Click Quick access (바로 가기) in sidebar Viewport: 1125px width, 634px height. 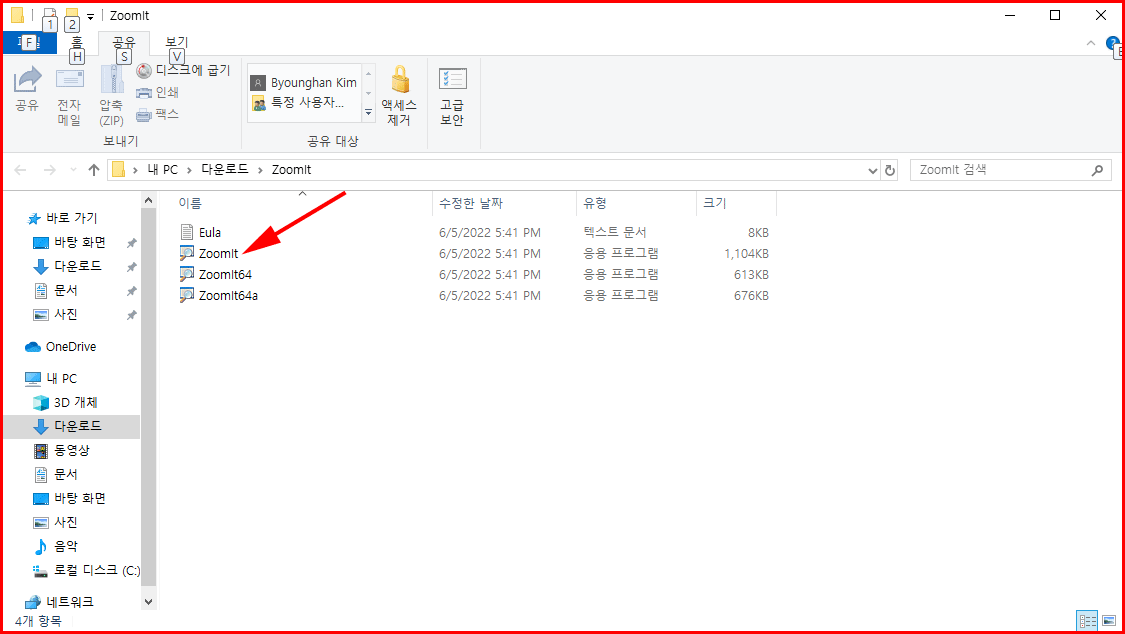click(72, 218)
